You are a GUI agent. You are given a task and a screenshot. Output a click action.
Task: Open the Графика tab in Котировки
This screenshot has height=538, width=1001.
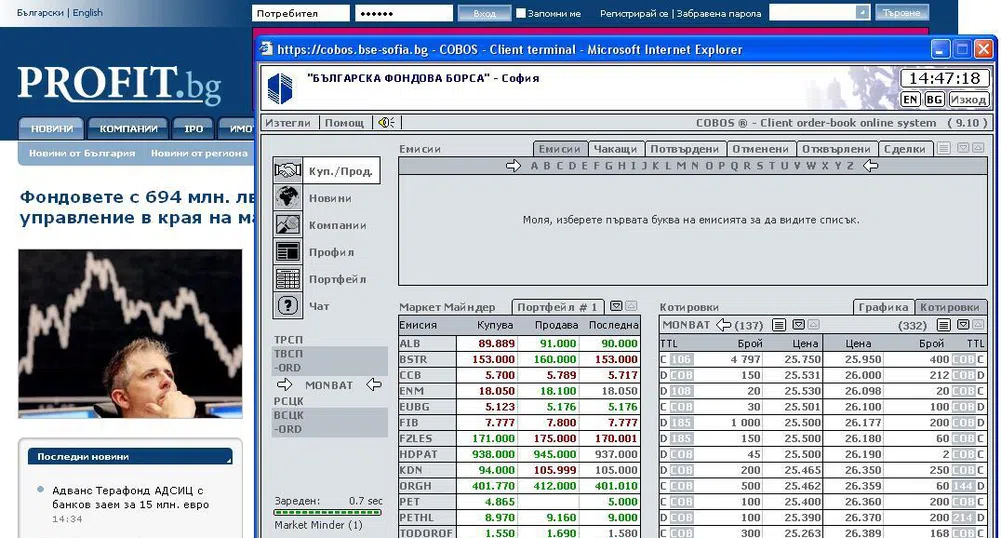coord(883,307)
